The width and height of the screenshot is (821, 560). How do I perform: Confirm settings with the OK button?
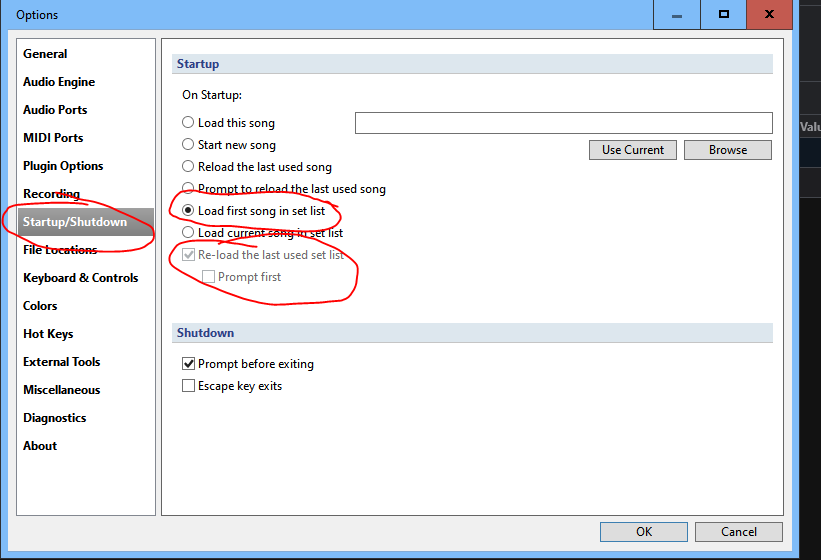pos(644,532)
